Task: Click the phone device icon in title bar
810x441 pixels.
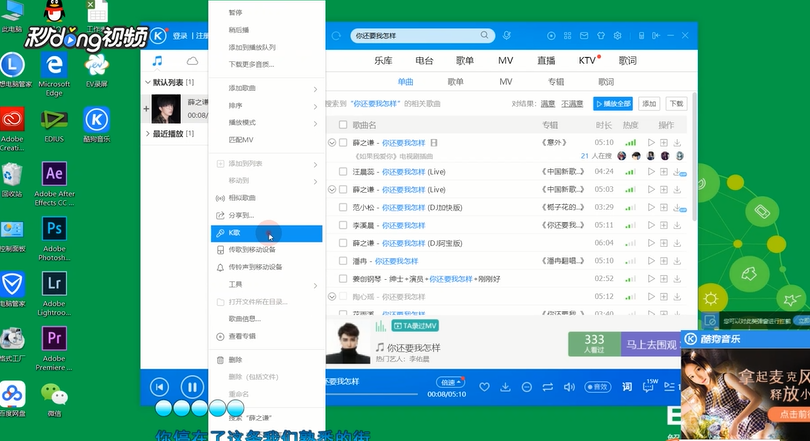Action: (x=641, y=36)
